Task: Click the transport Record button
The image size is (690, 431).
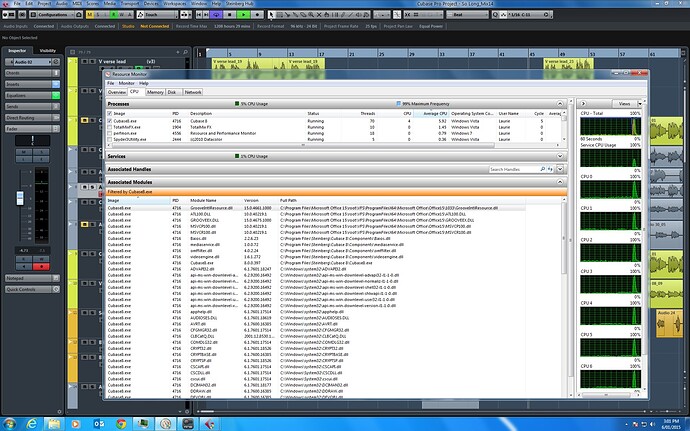Action: (257, 15)
